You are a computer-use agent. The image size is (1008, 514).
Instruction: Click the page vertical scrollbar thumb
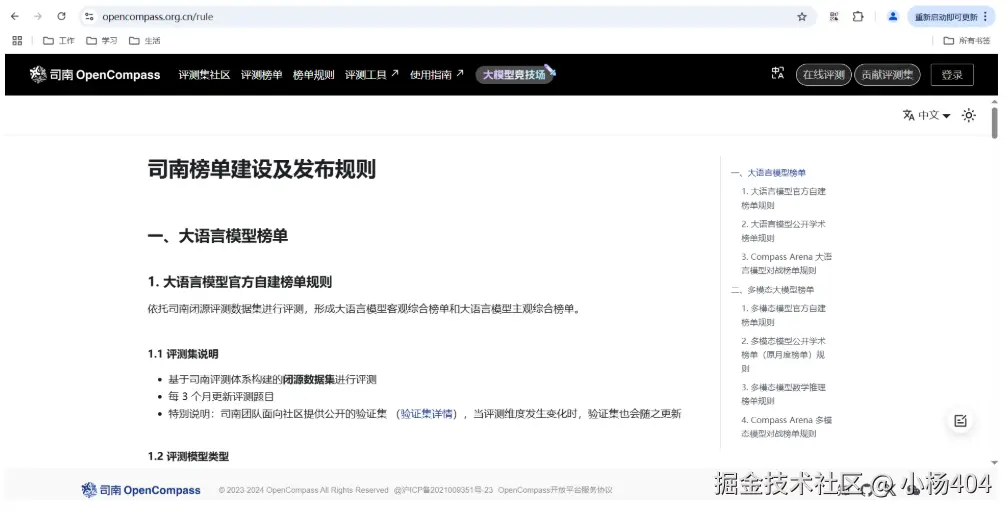[994, 122]
